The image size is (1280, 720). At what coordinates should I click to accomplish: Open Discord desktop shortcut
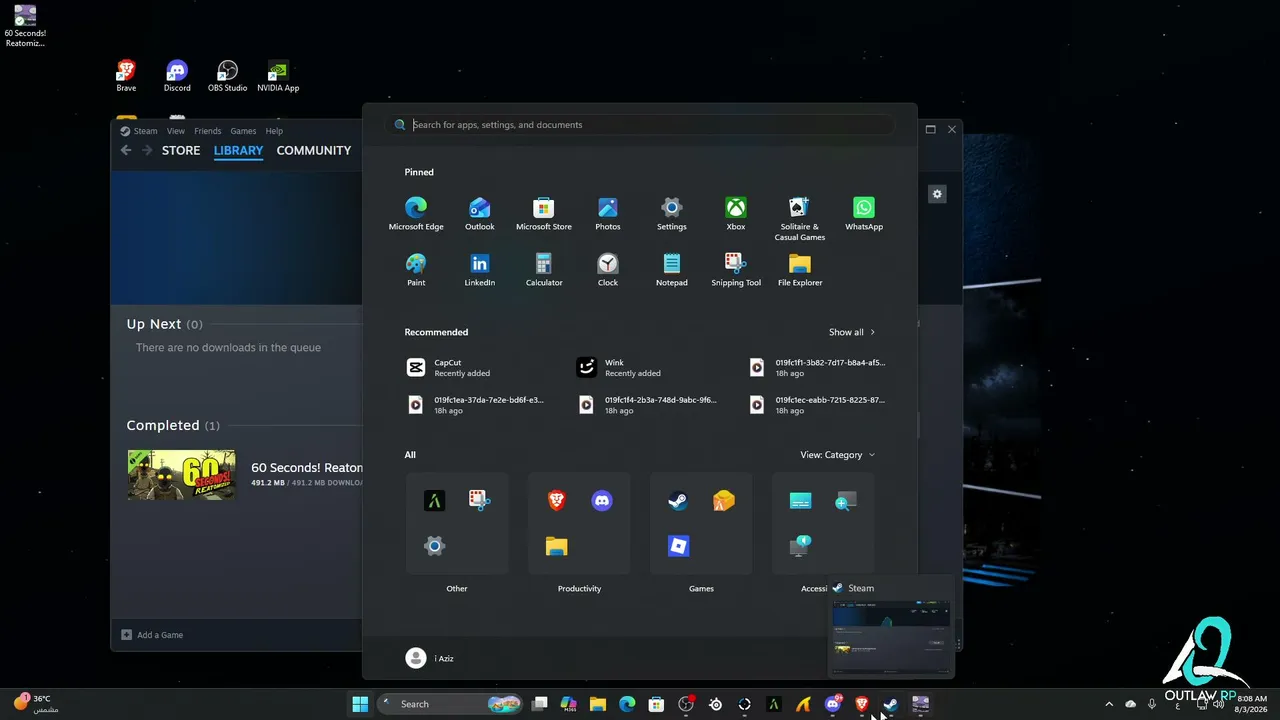click(x=177, y=76)
